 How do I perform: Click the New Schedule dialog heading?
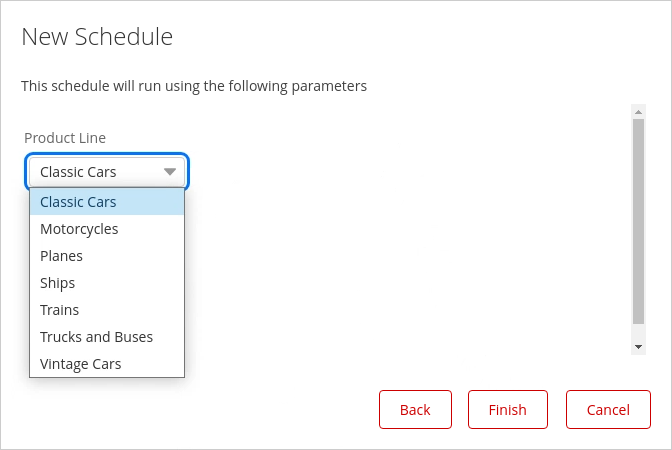point(97,37)
